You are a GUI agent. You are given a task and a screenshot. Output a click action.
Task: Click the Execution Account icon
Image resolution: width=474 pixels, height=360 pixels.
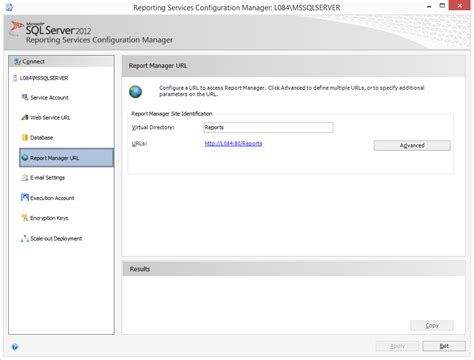click(25, 198)
